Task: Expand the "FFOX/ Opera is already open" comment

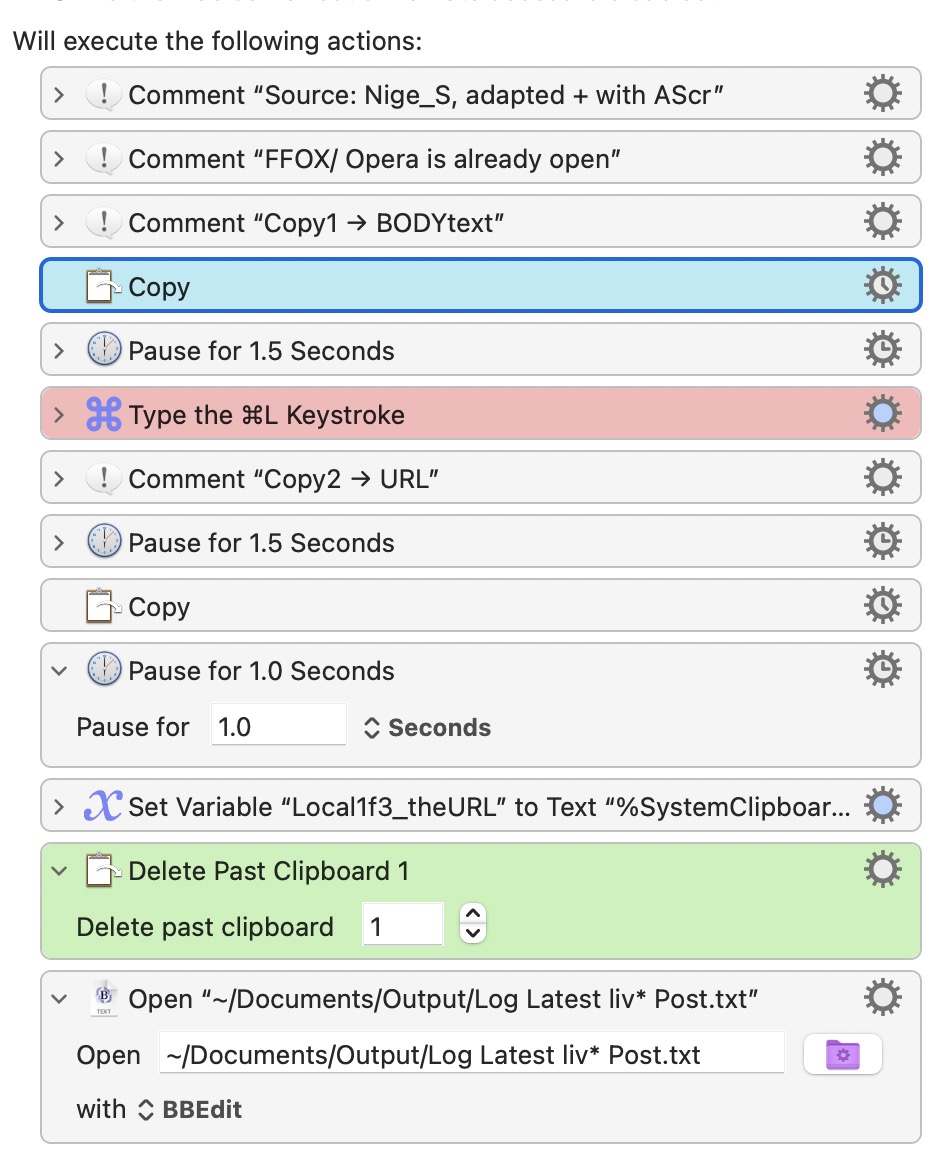Action: tap(59, 159)
